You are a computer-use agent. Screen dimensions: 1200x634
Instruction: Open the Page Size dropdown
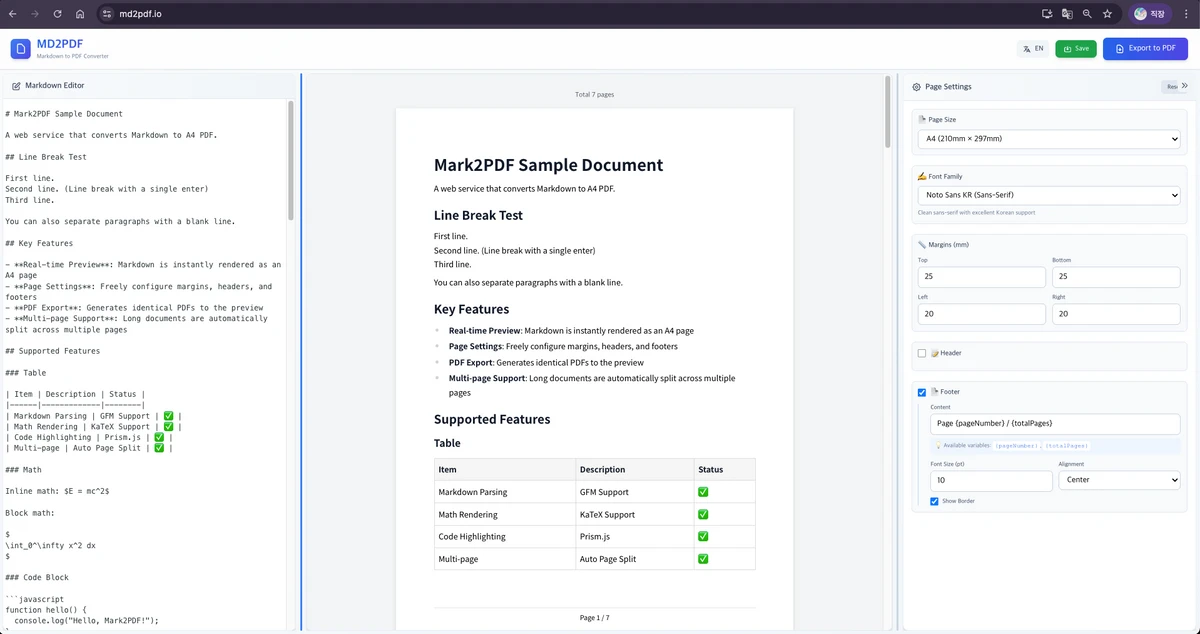coord(1049,139)
